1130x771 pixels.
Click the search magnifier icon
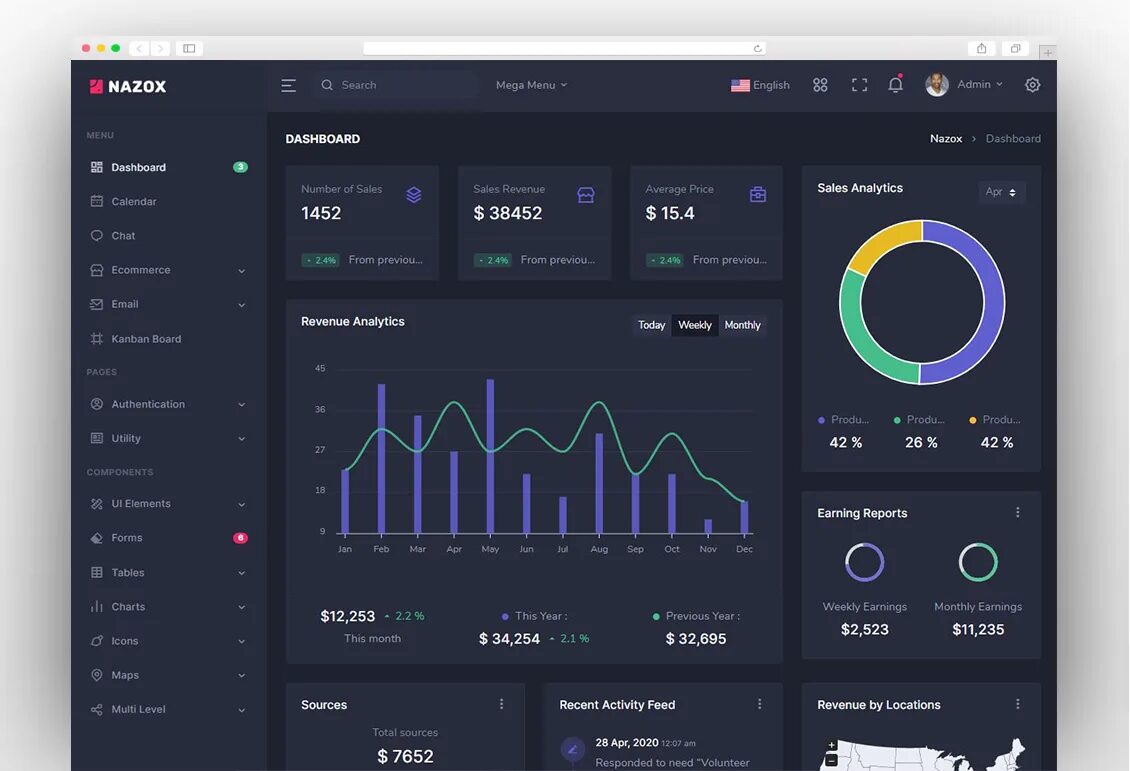coord(327,85)
